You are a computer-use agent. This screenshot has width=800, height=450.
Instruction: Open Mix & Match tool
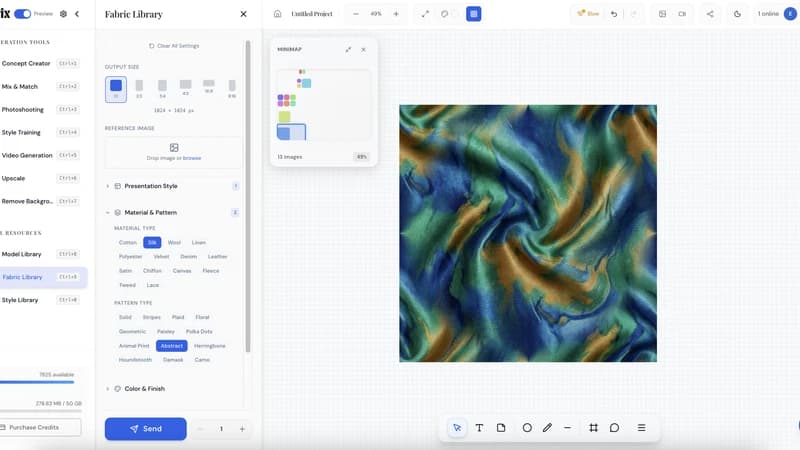(40, 86)
